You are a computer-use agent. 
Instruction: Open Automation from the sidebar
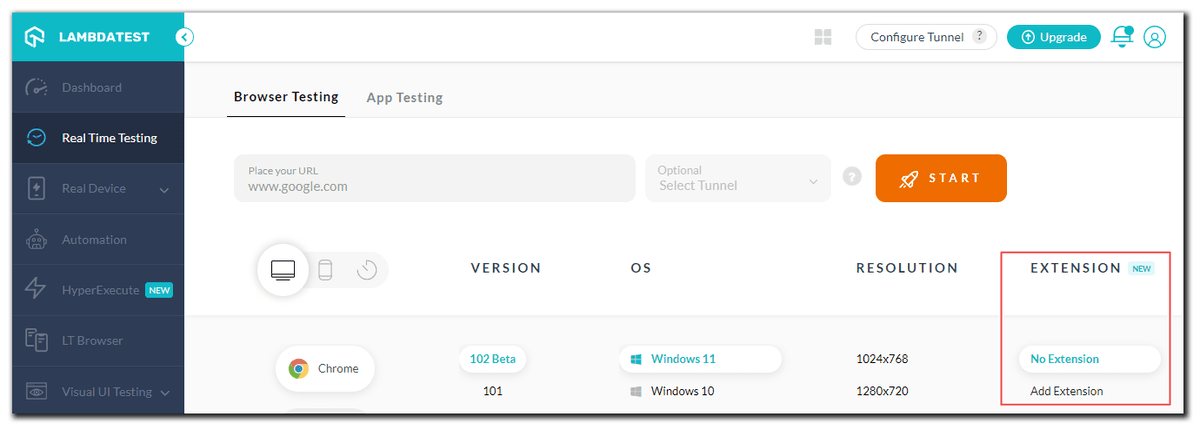point(94,240)
